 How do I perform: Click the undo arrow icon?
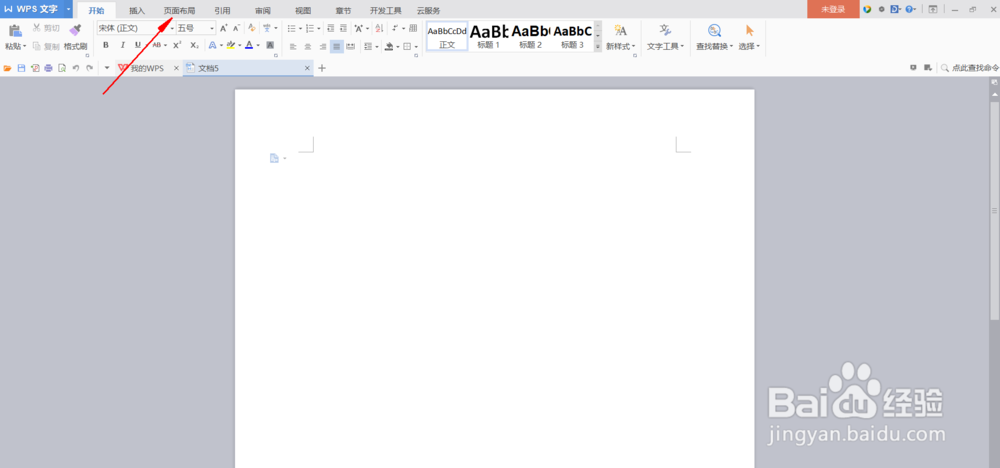tap(76, 68)
